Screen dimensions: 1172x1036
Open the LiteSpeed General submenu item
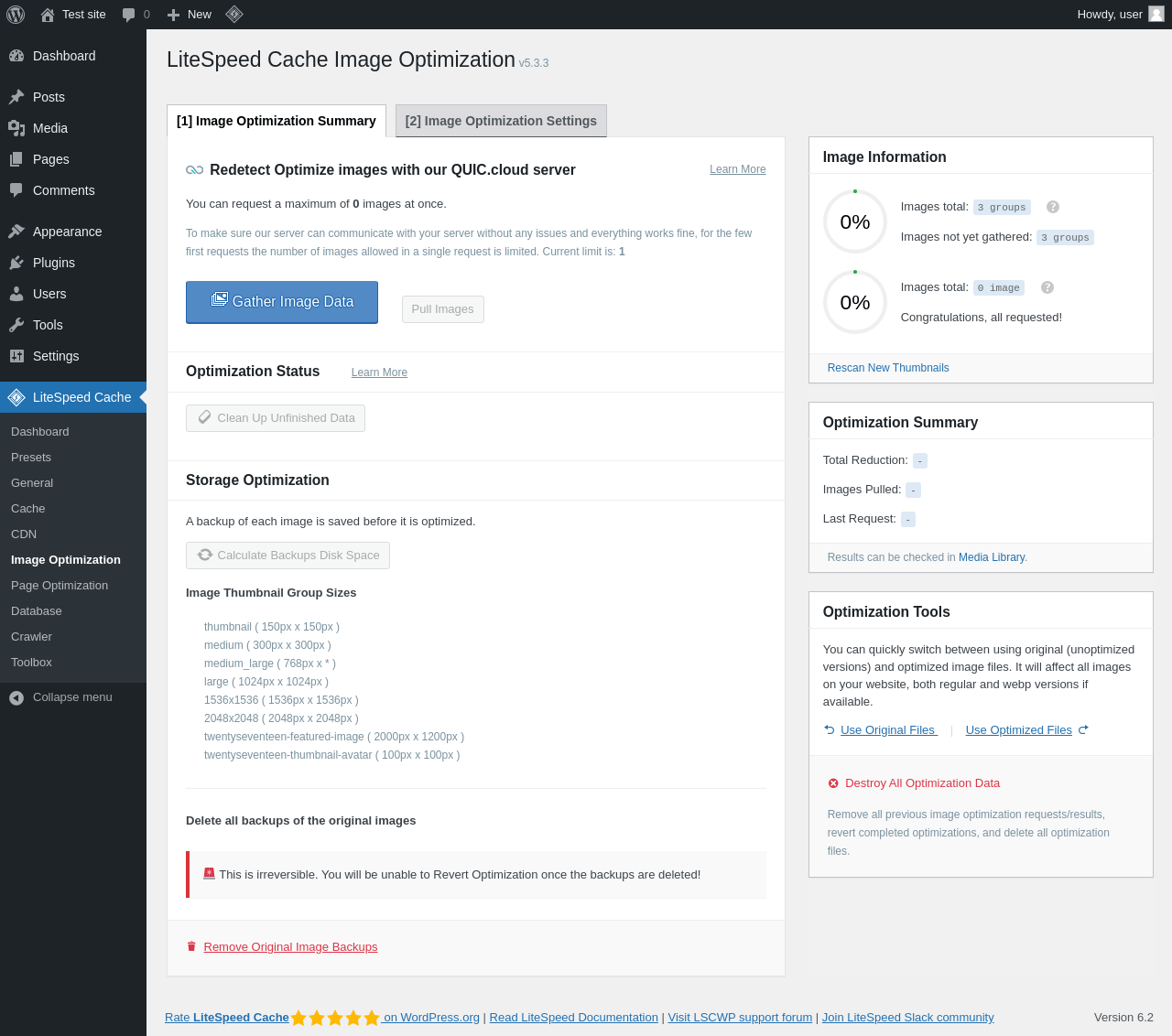(x=32, y=483)
